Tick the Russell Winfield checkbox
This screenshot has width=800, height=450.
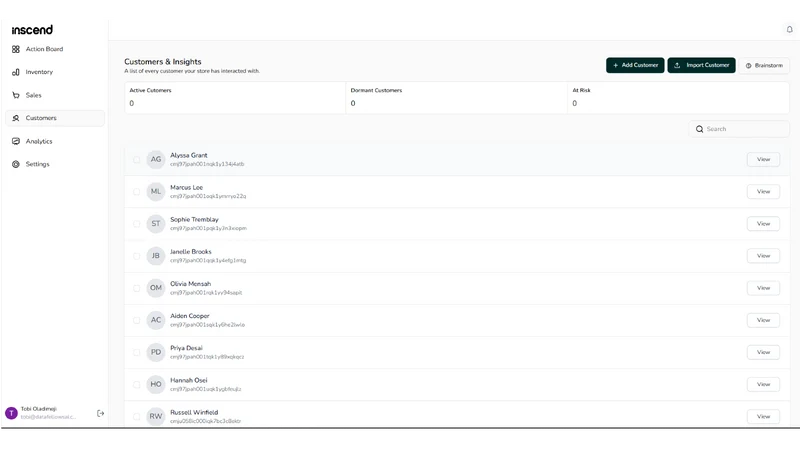pyautogui.click(x=136, y=417)
